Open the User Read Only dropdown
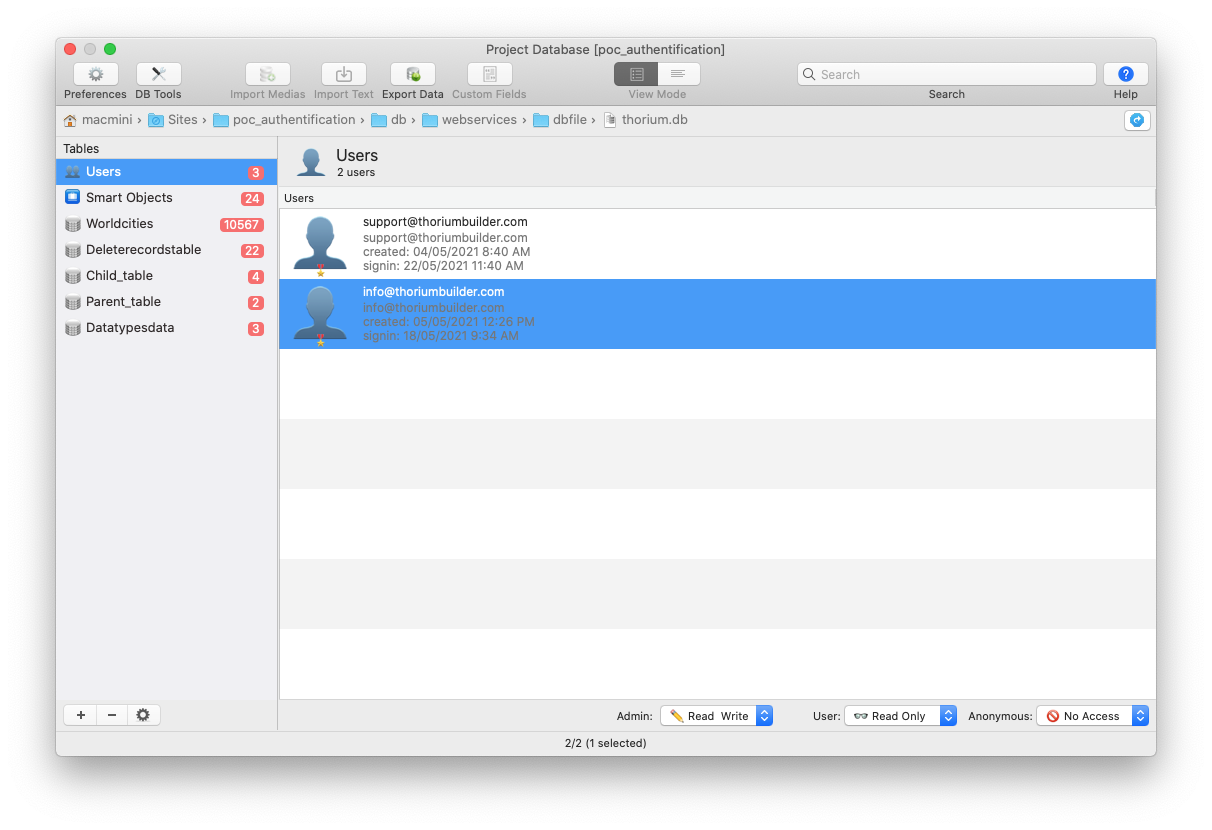The image size is (1212, 830). click(x=900, y=716)
